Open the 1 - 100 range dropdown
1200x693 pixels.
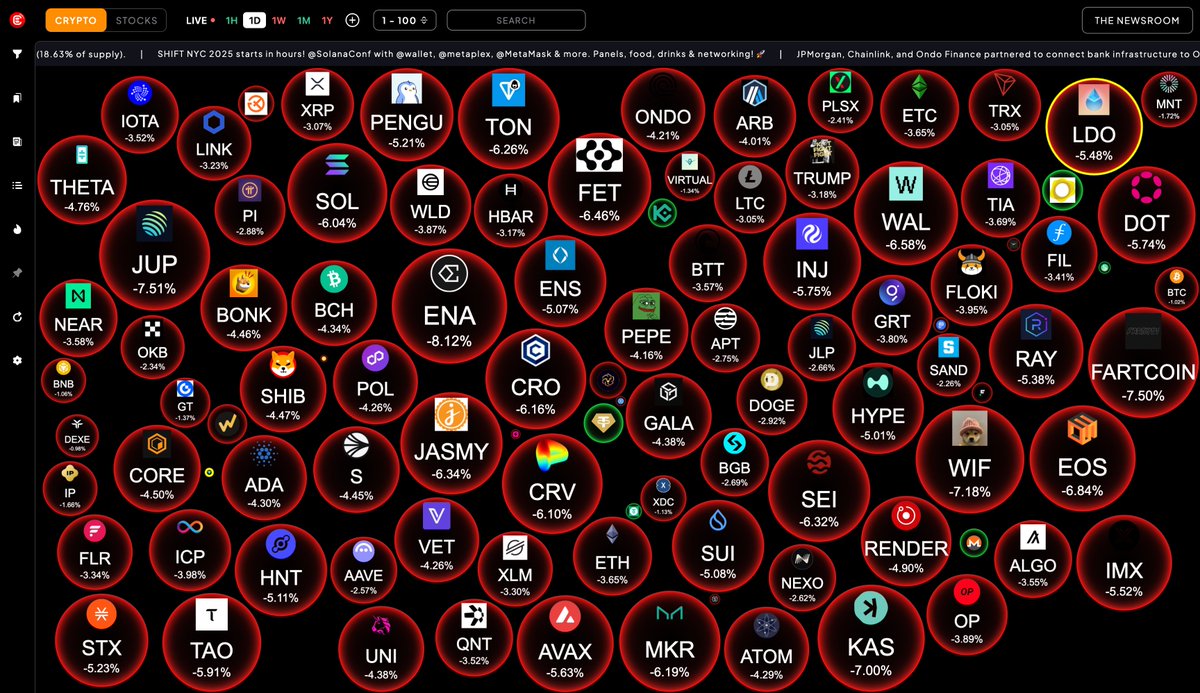tap(405, 20)
